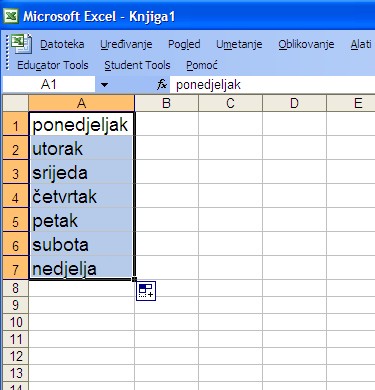Click the Auto Fill Options icon
This screenshot has height=390, width=375.
pos(146,291)
